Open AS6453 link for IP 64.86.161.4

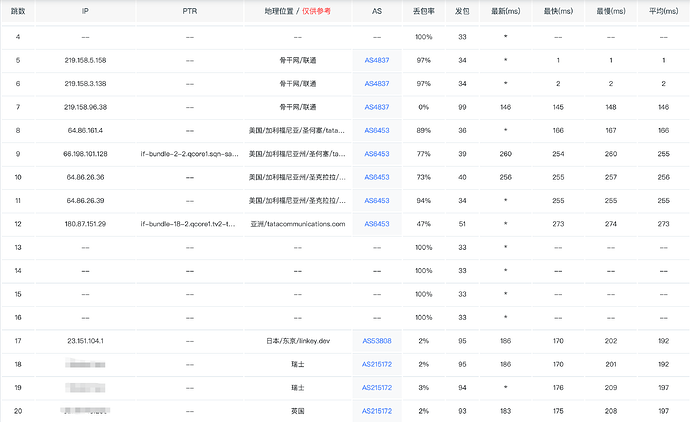coord(377,130)
